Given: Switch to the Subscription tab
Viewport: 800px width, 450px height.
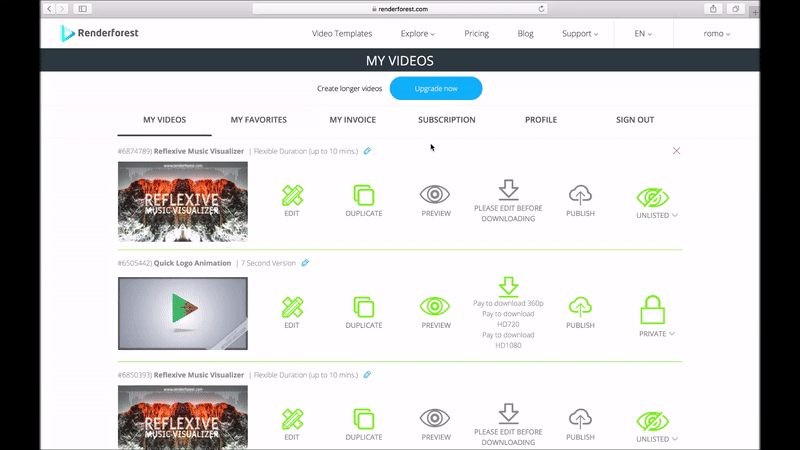Looking at the screenshot, I should pos(447,120).
